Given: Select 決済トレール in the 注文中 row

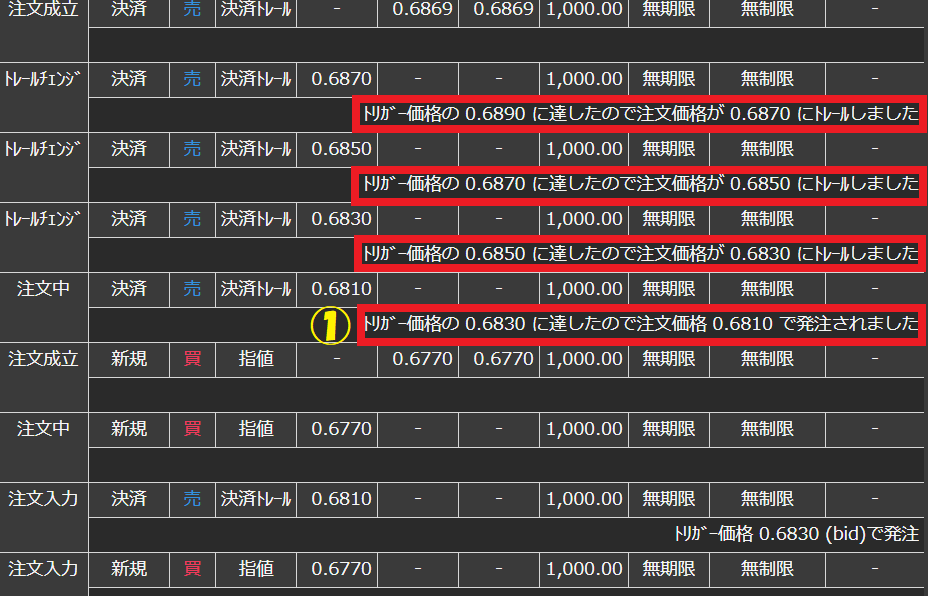Looking at the screenshot, I should click(256, 289).
